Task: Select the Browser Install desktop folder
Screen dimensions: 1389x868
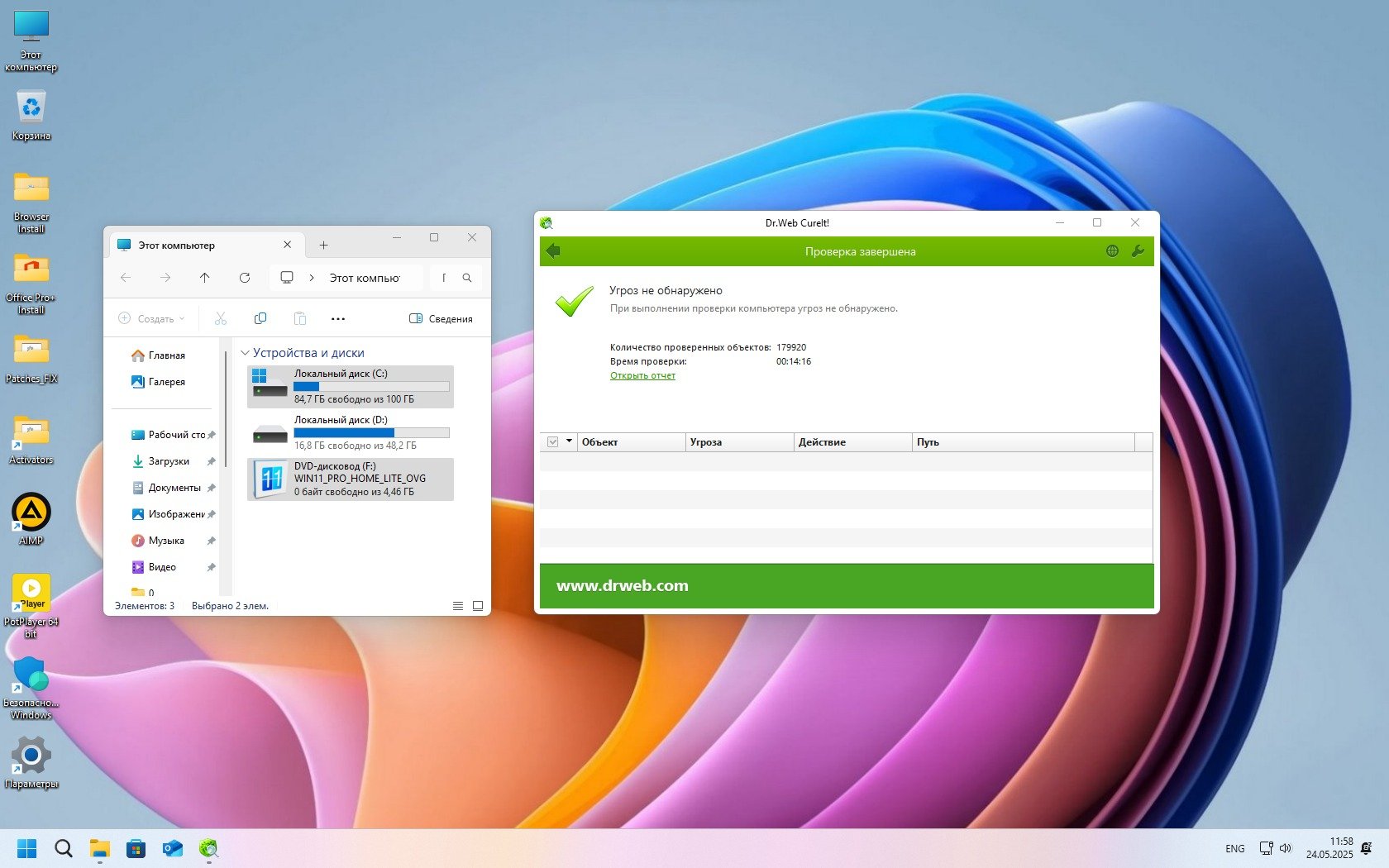Action: (31, 203)
